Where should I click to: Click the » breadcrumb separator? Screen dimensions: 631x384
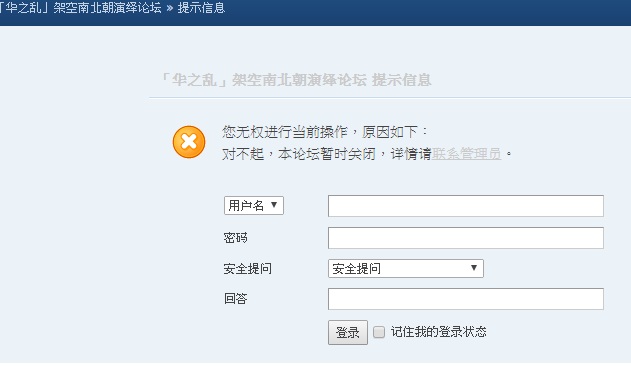(169, 8)
